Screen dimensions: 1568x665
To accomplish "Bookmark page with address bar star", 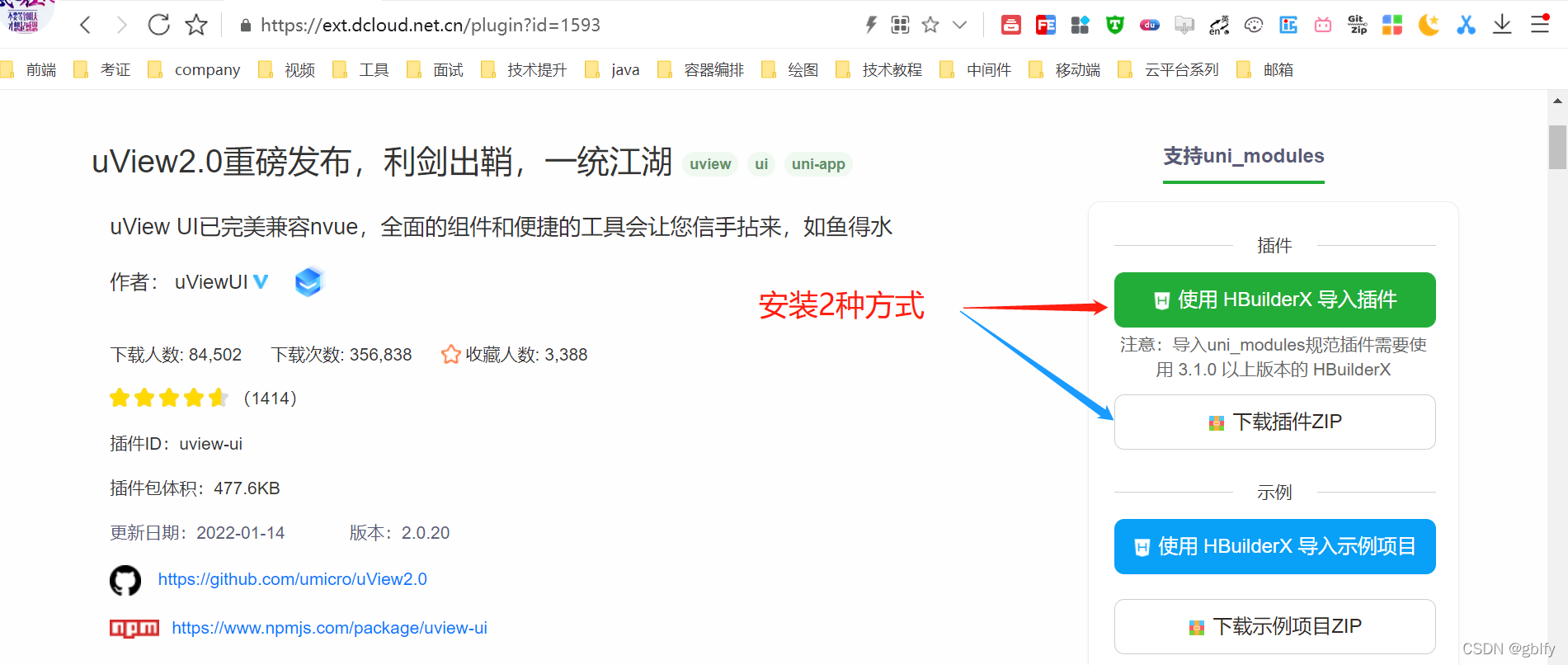I will point(930,25).
